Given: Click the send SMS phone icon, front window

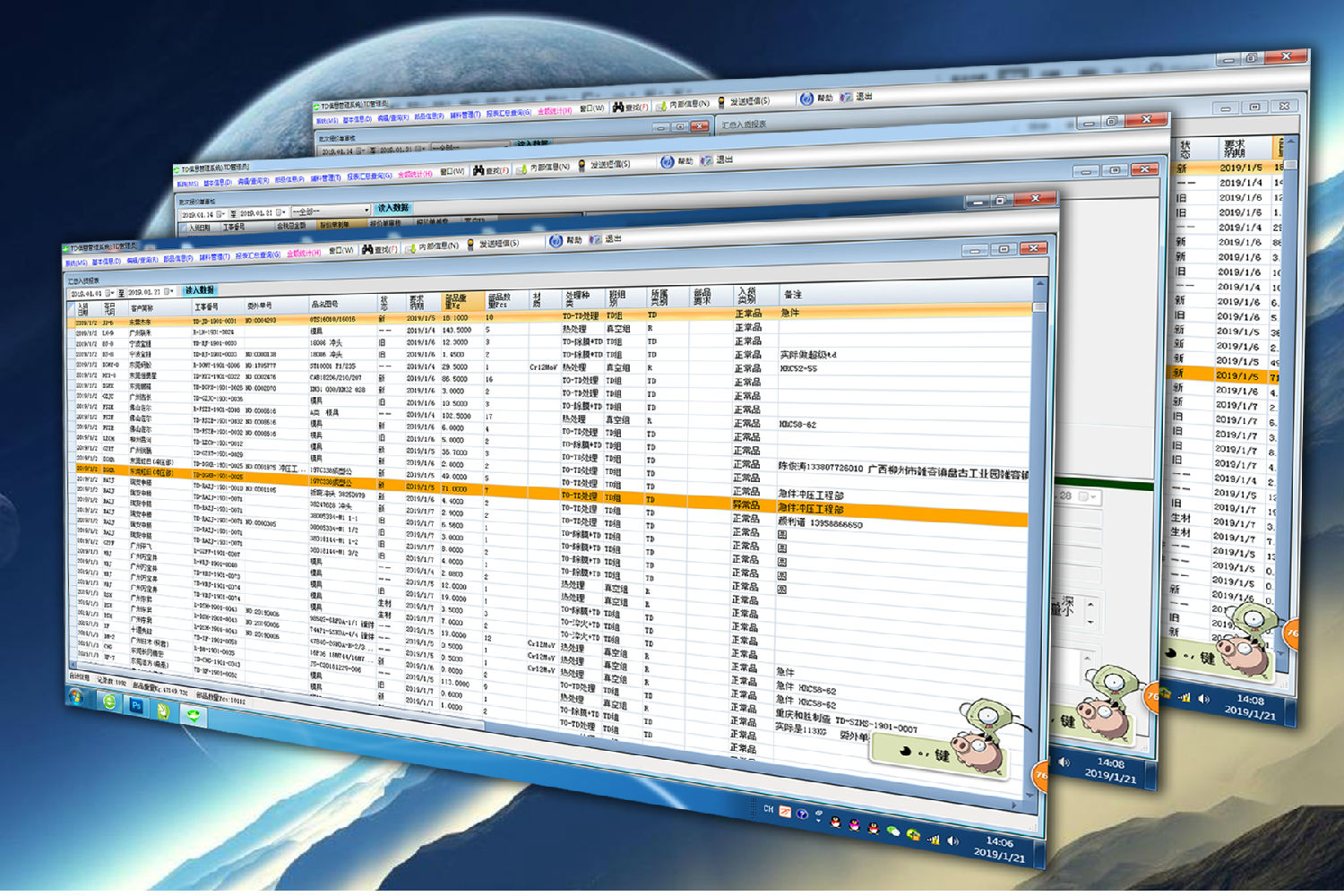Looking at the screenshot, I should click(470, 245).
